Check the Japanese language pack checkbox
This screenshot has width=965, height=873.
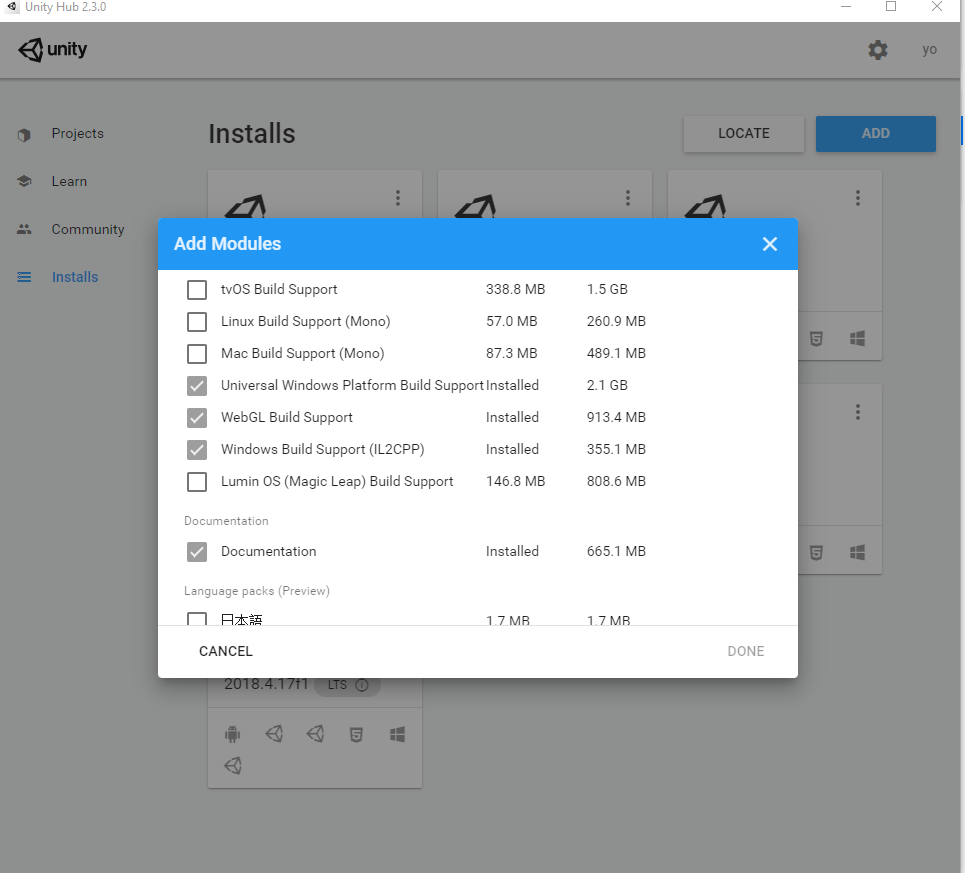[x=197, y=619]
